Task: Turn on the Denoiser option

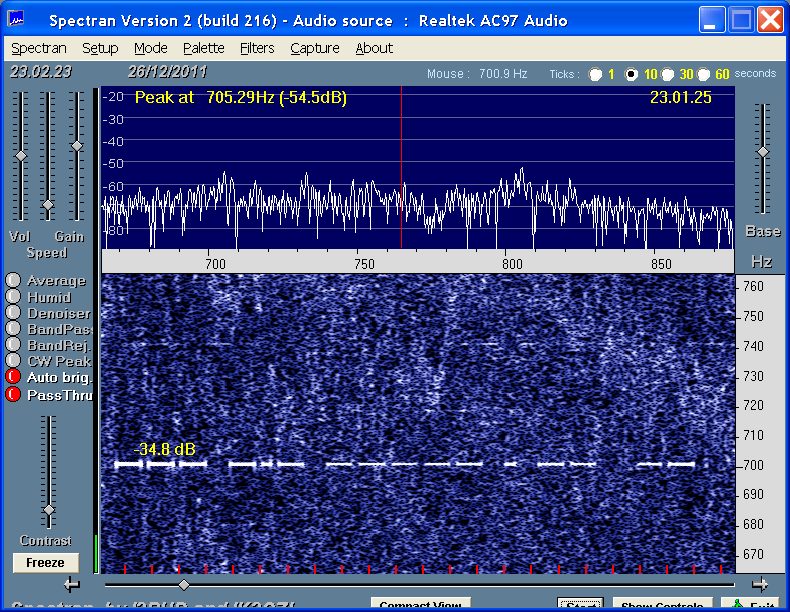Action: click(x=14, y=313)
